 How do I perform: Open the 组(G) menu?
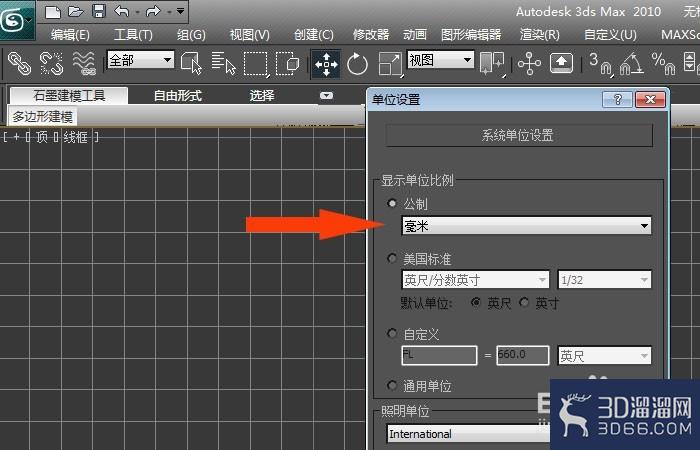click(x=191, y=34)
